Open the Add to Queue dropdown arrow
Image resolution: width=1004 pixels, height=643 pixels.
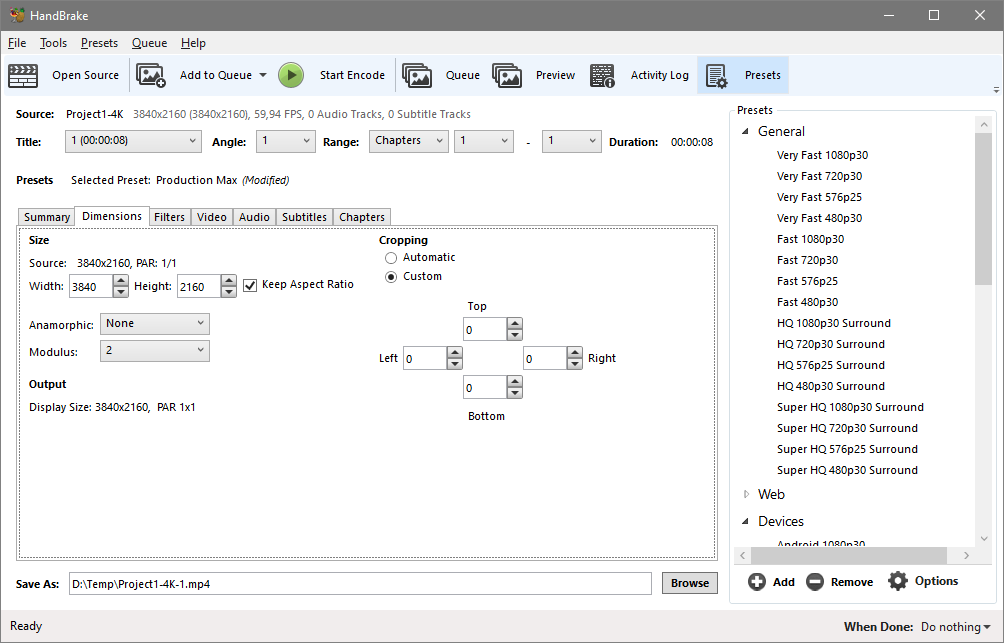click(x=263, y=75)
